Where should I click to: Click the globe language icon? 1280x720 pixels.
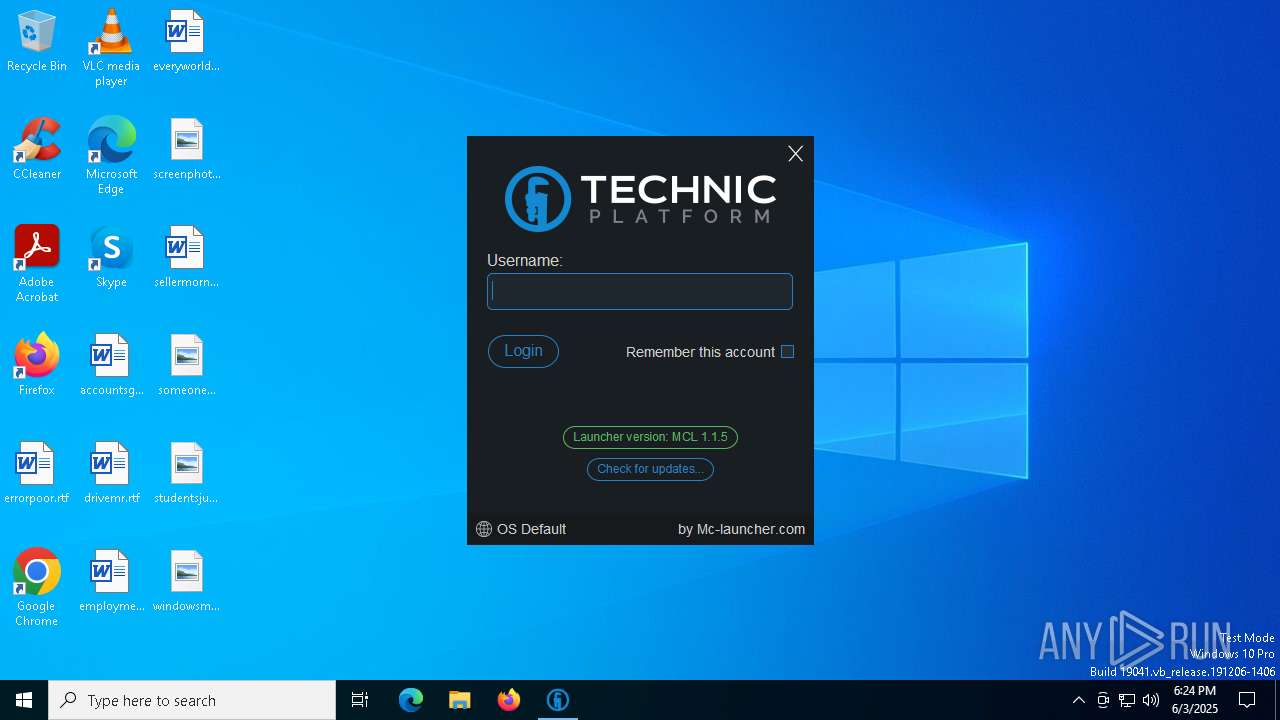[x=484, y=529]
